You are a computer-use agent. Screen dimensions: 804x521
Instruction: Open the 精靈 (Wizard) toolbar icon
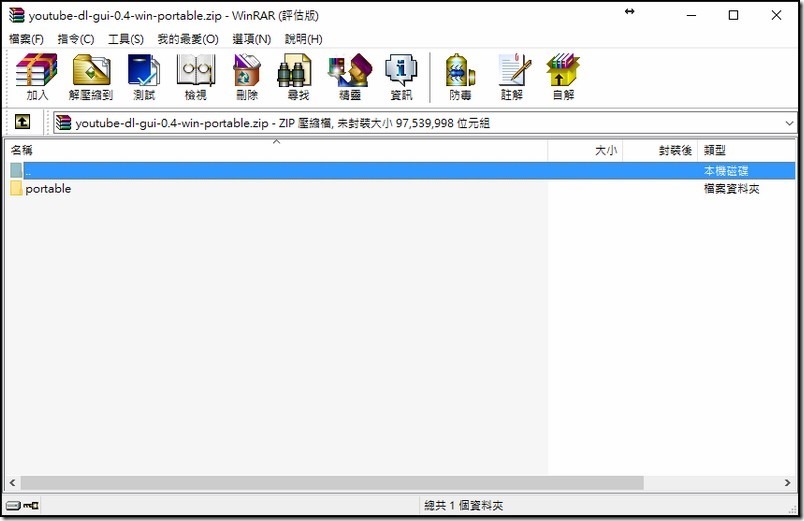pos(350,70)
